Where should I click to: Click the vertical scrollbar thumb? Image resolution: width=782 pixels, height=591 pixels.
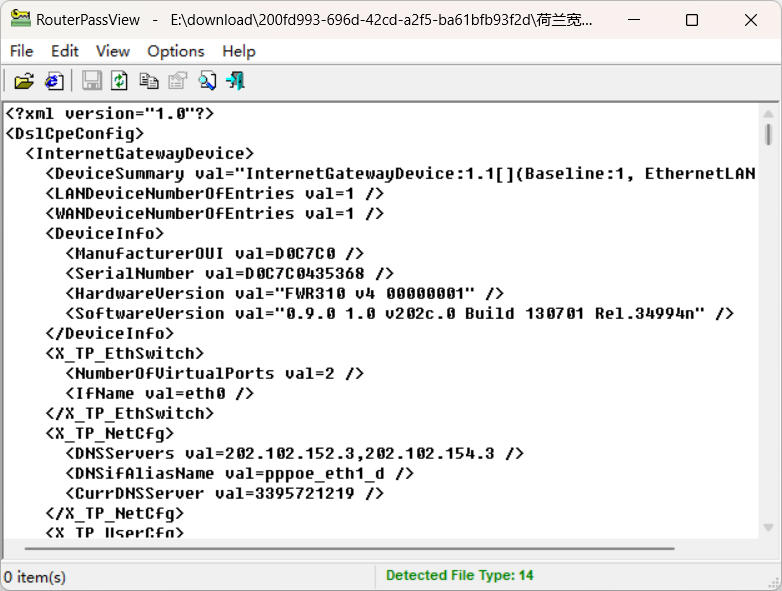(768, 134)
